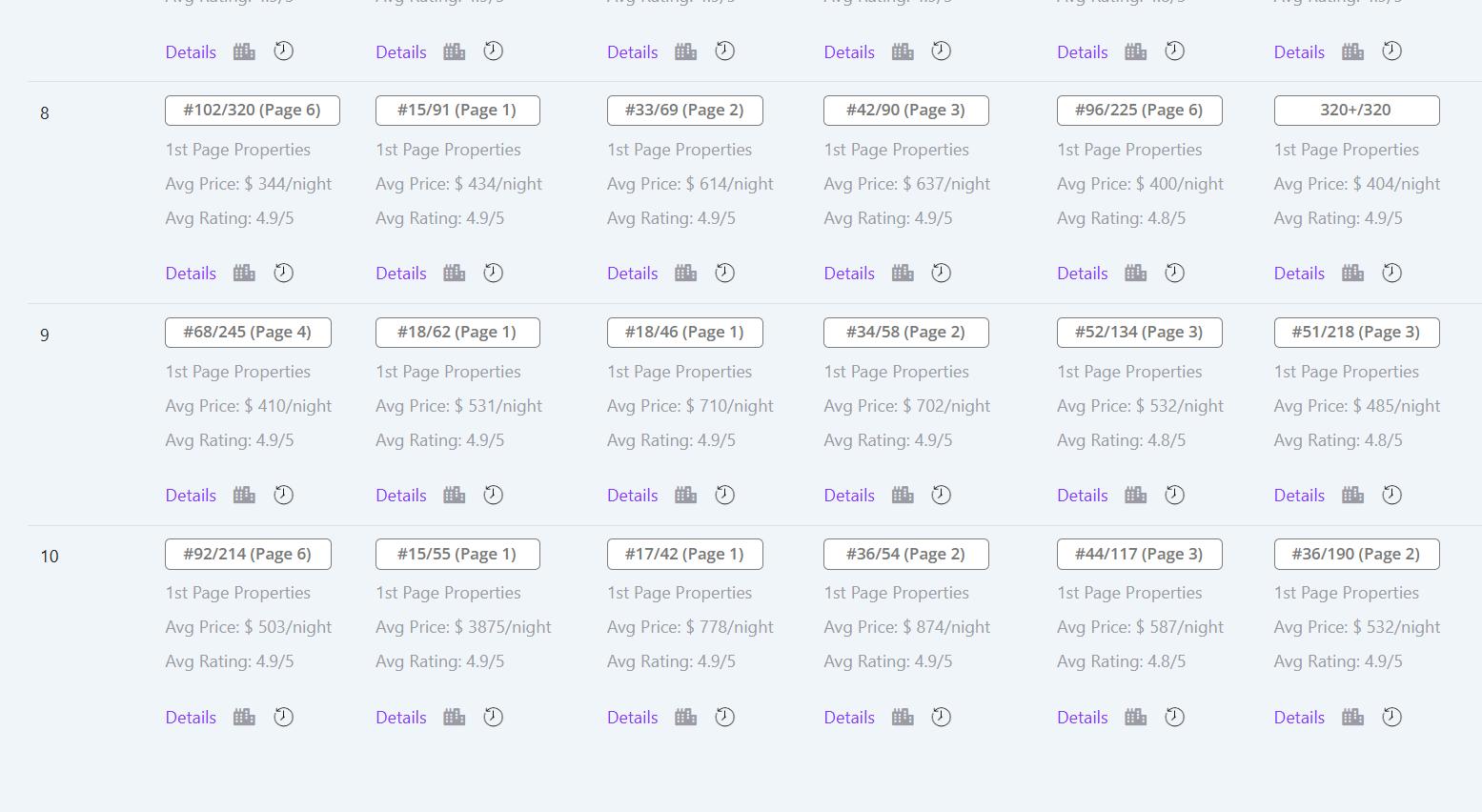The height and width of the screenshot is (812, 1482).
Task: Click the 320+/320 rank badge
Action: (1356, 111)
